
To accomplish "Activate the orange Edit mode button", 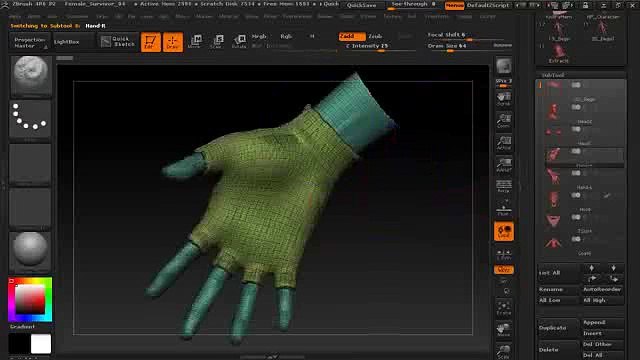I will pyautogui.click(x=151, y=42).
